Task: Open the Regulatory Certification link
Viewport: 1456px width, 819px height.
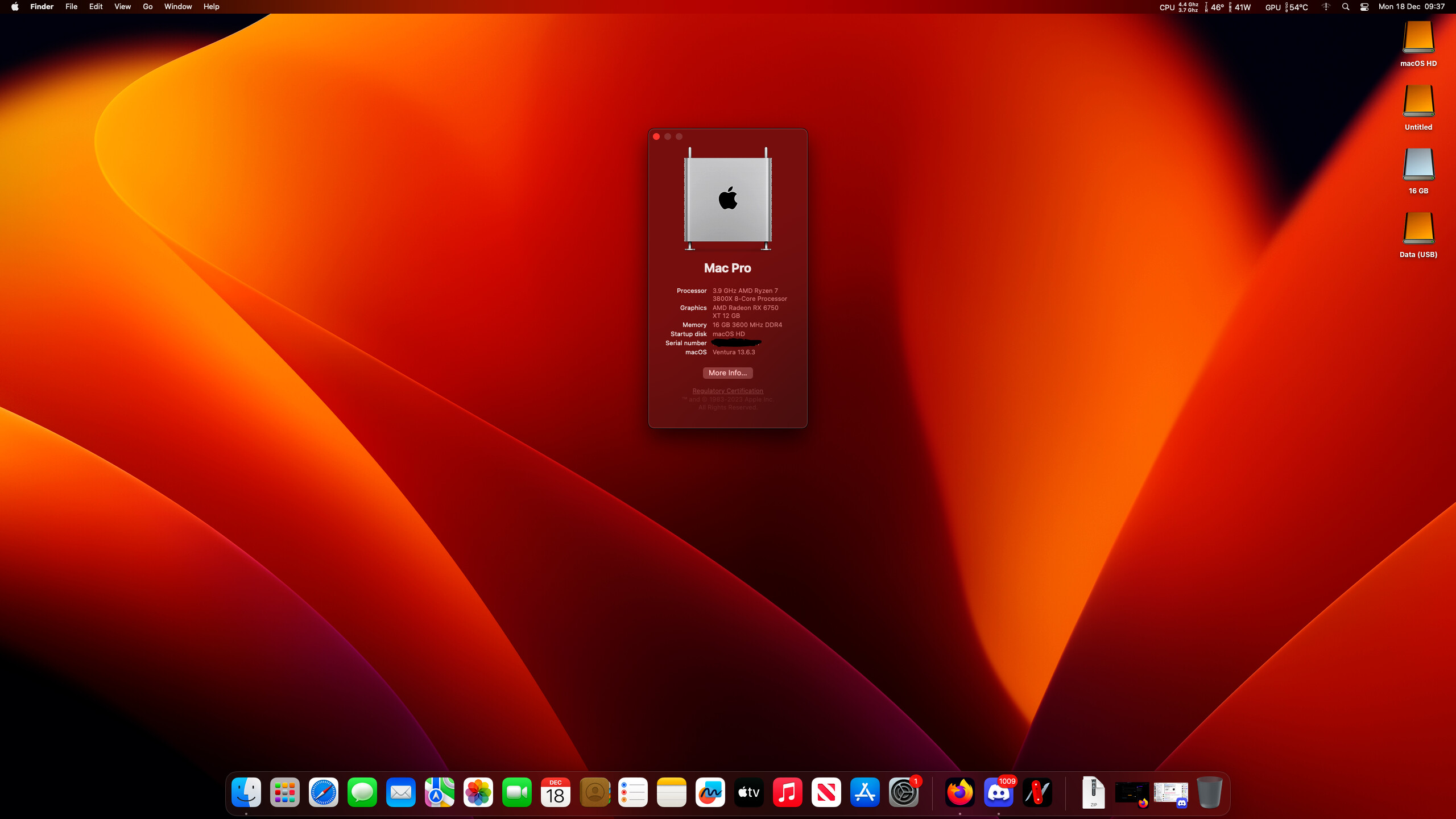Action: [x=727, y=391]
